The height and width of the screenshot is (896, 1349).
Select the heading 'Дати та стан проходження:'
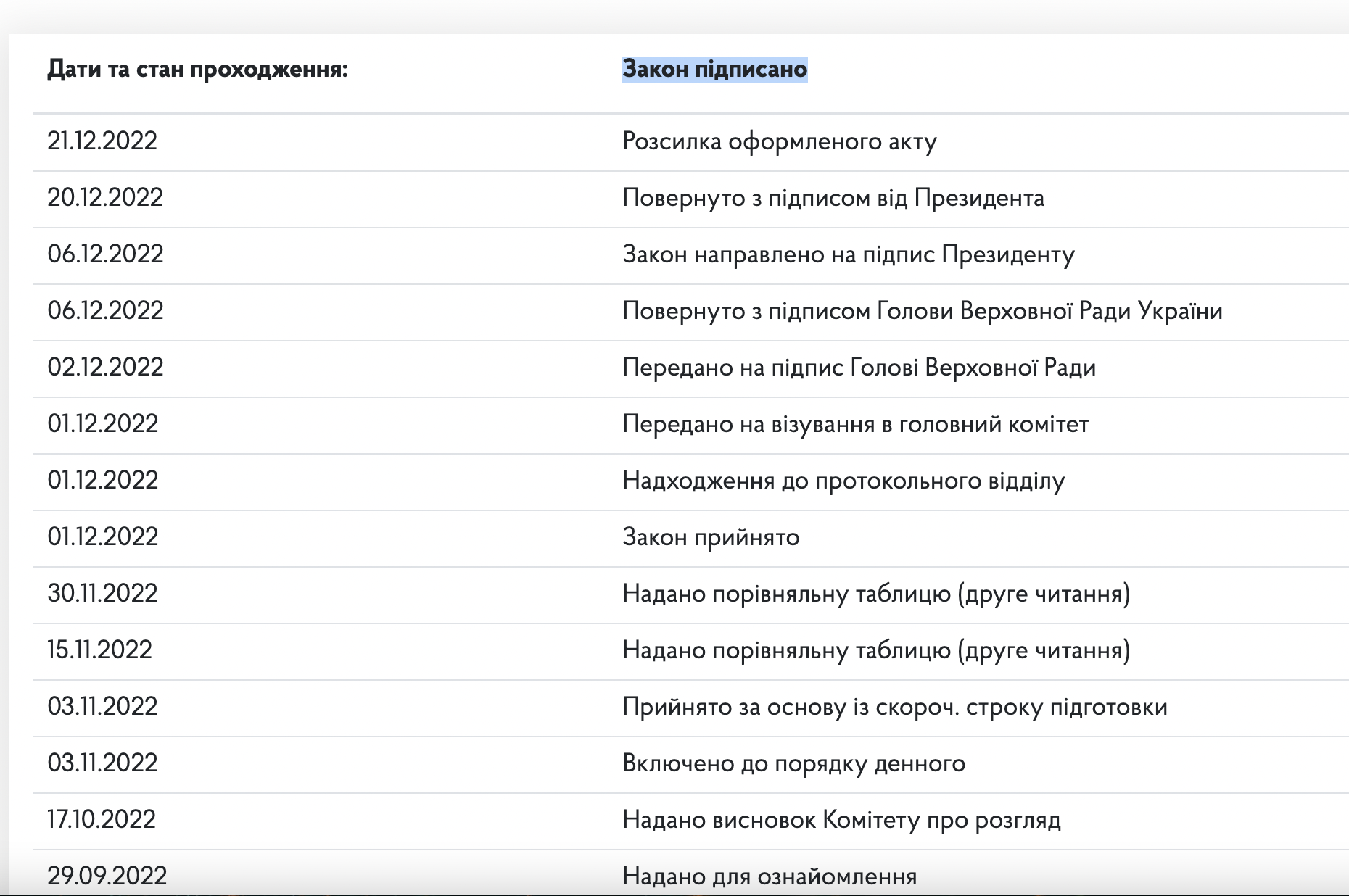coord(197,70)
